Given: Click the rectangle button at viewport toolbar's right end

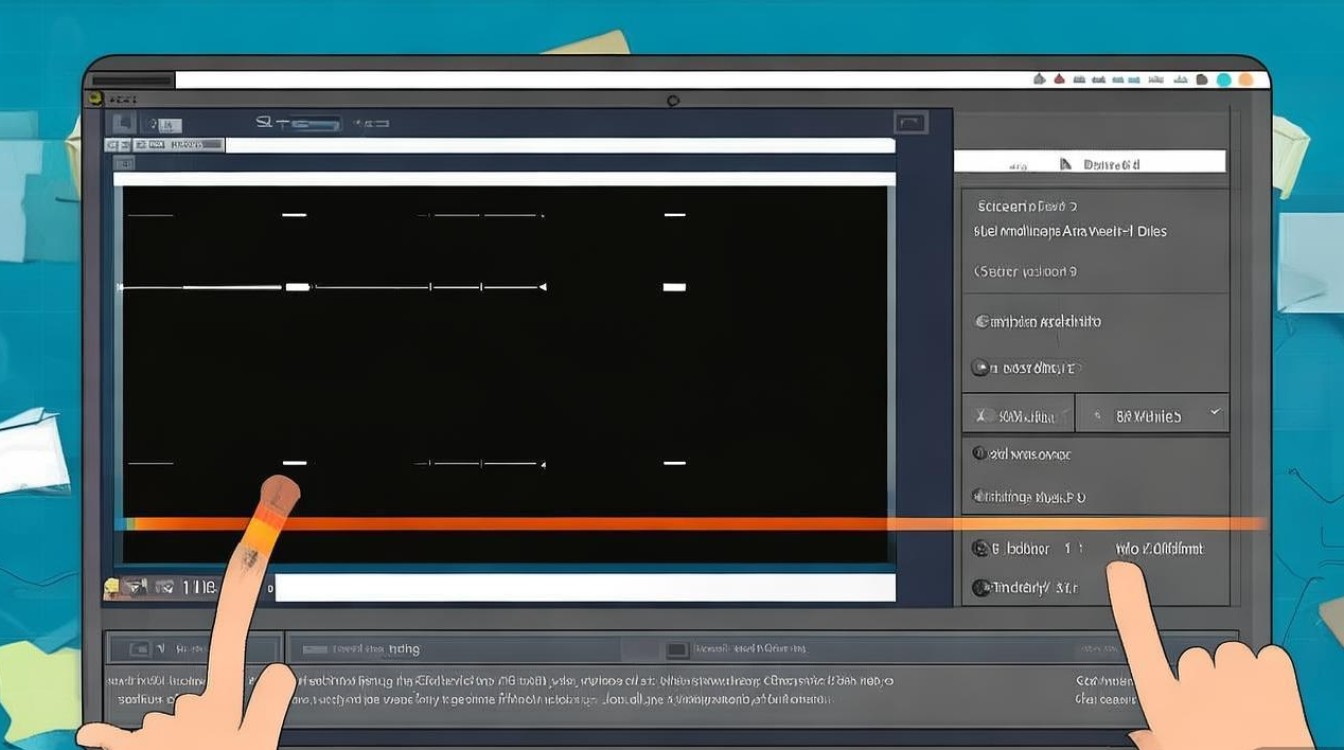Looking at the screenshot, I should (x=910, y=123).
